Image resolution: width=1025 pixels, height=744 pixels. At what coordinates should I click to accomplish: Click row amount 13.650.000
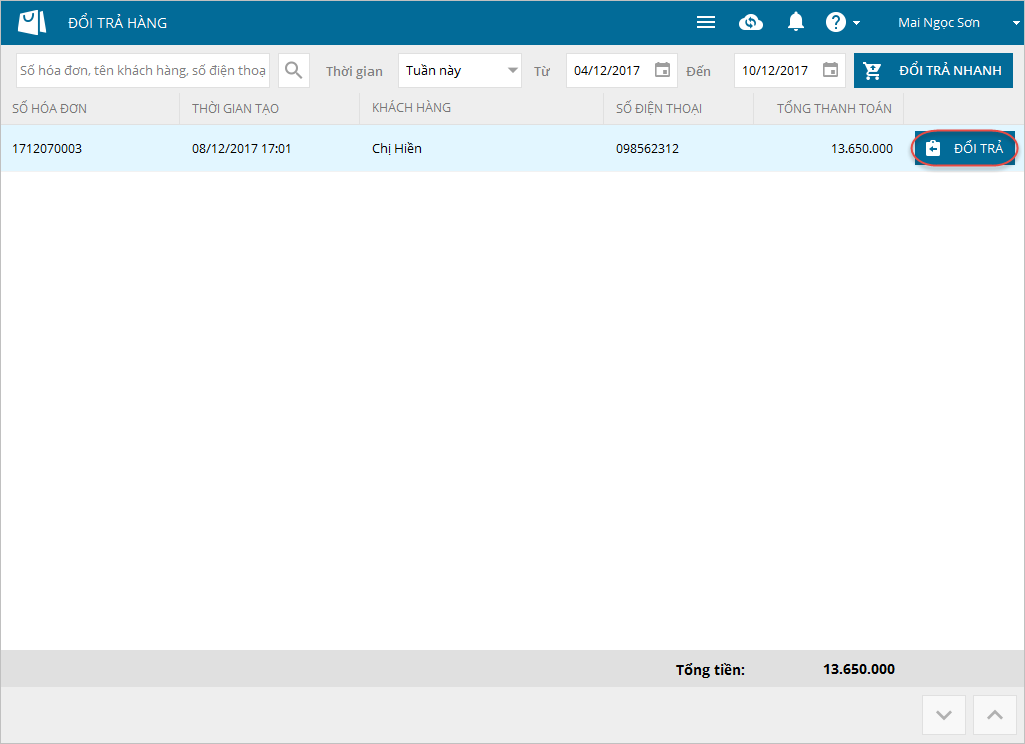862,148
